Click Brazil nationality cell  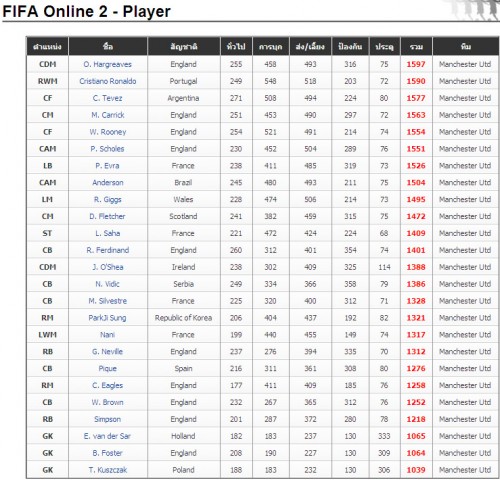[x=183, y=183]
